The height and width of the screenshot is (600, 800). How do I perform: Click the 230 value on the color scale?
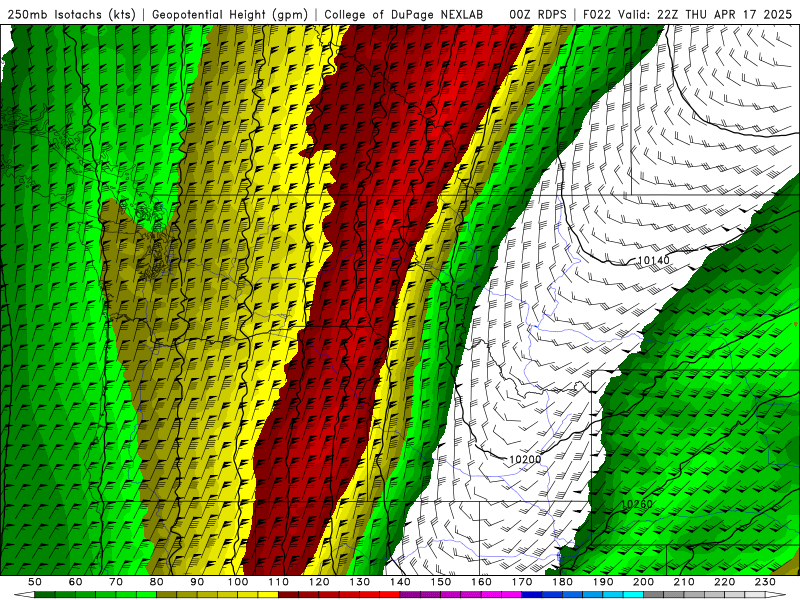765,582
